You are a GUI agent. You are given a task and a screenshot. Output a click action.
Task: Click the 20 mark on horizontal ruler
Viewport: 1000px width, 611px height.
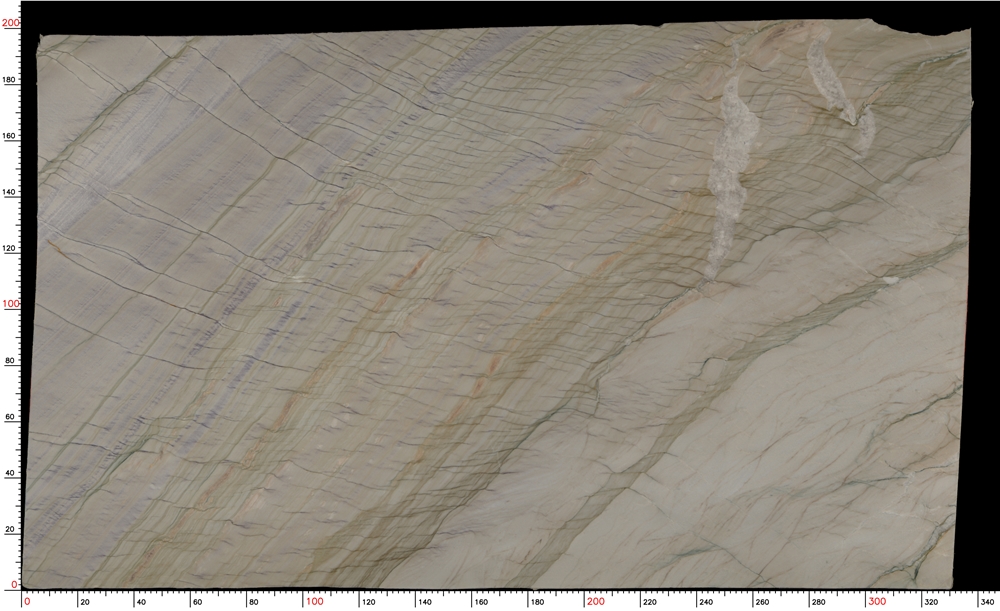(x=85, y=602)
